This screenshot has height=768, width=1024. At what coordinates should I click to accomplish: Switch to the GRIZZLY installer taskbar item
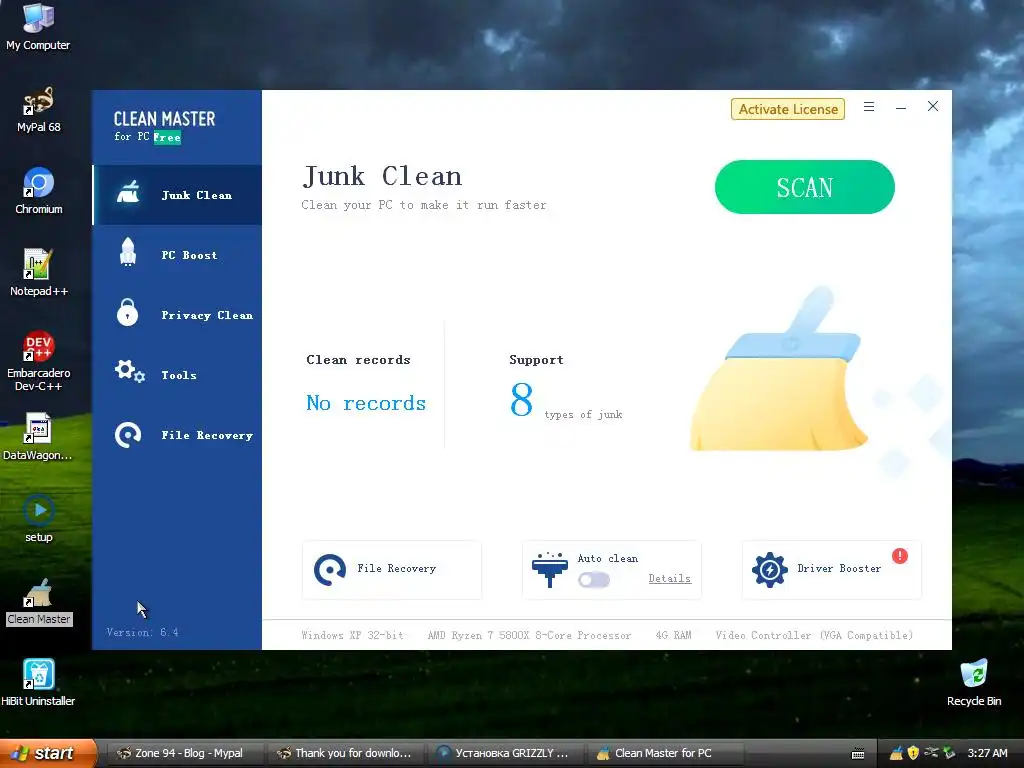tap(505, 753)
